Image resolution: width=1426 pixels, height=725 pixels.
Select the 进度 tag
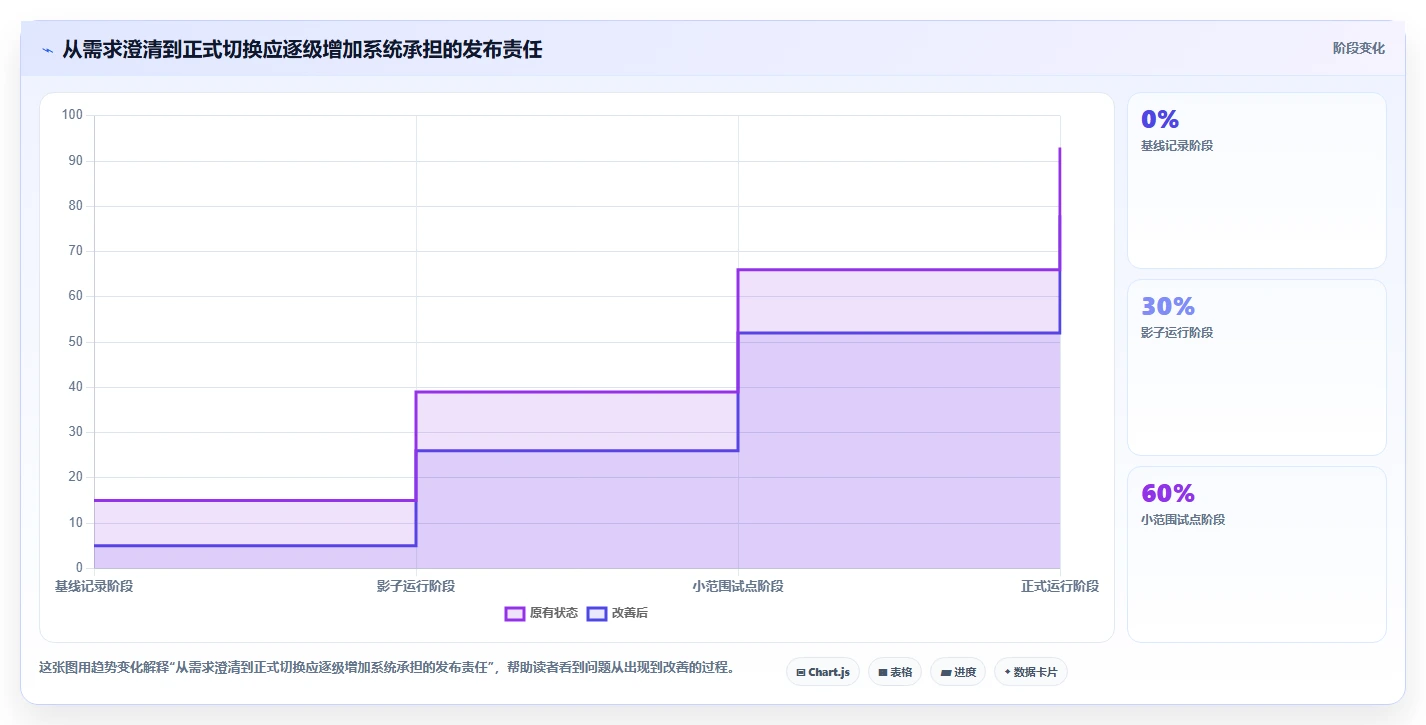pyautogui.click(x=957, y=672)
